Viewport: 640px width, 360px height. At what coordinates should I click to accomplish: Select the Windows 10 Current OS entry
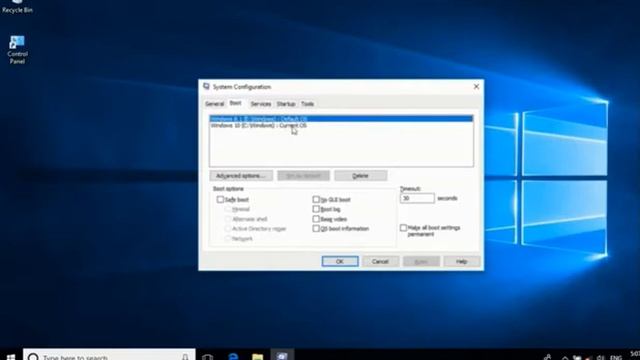[x=341, y=126]
